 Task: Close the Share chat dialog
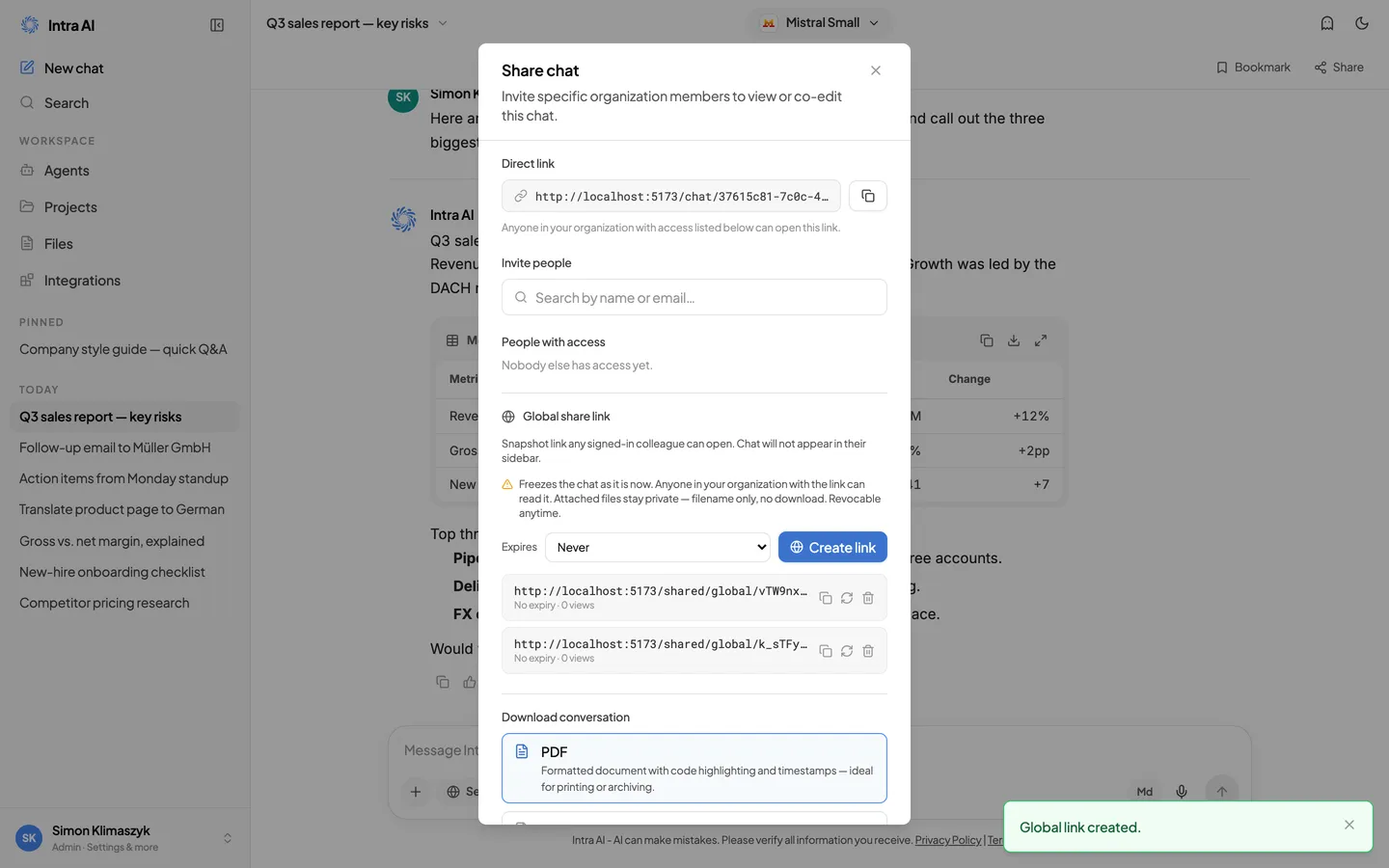(x=876, y=70)
